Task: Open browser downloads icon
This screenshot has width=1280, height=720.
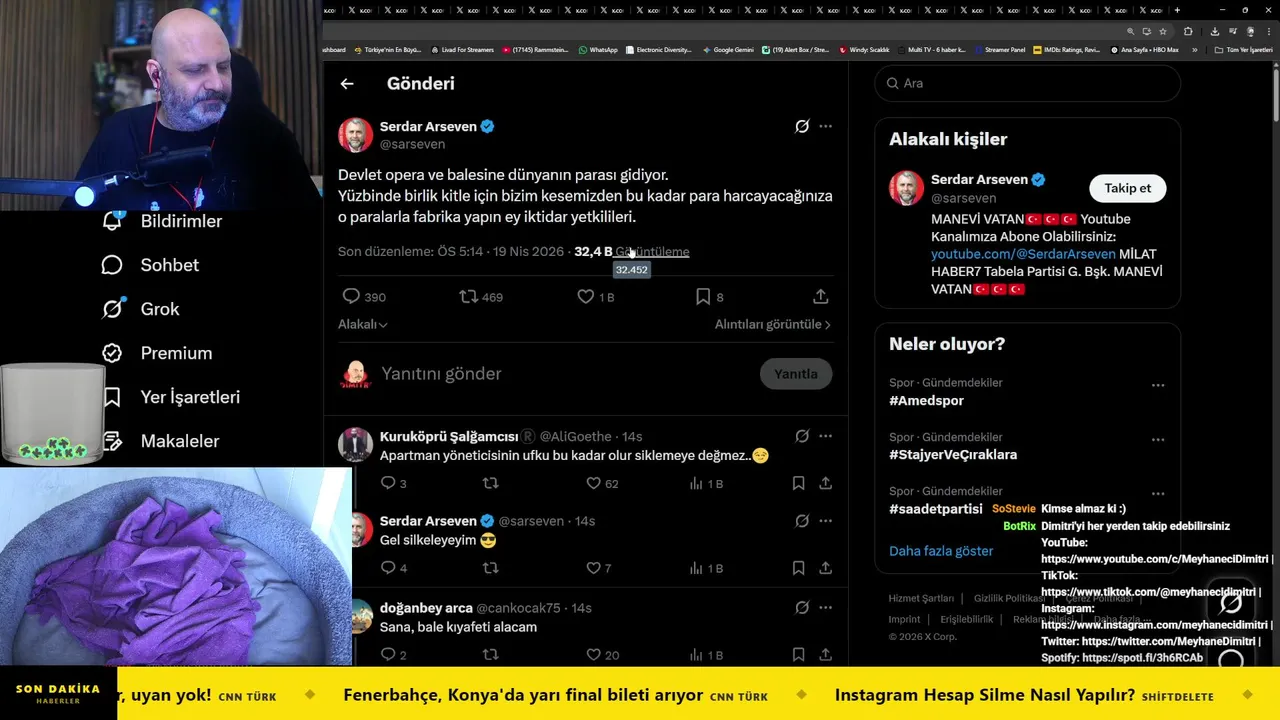Action: click(x=1214, y=31)
